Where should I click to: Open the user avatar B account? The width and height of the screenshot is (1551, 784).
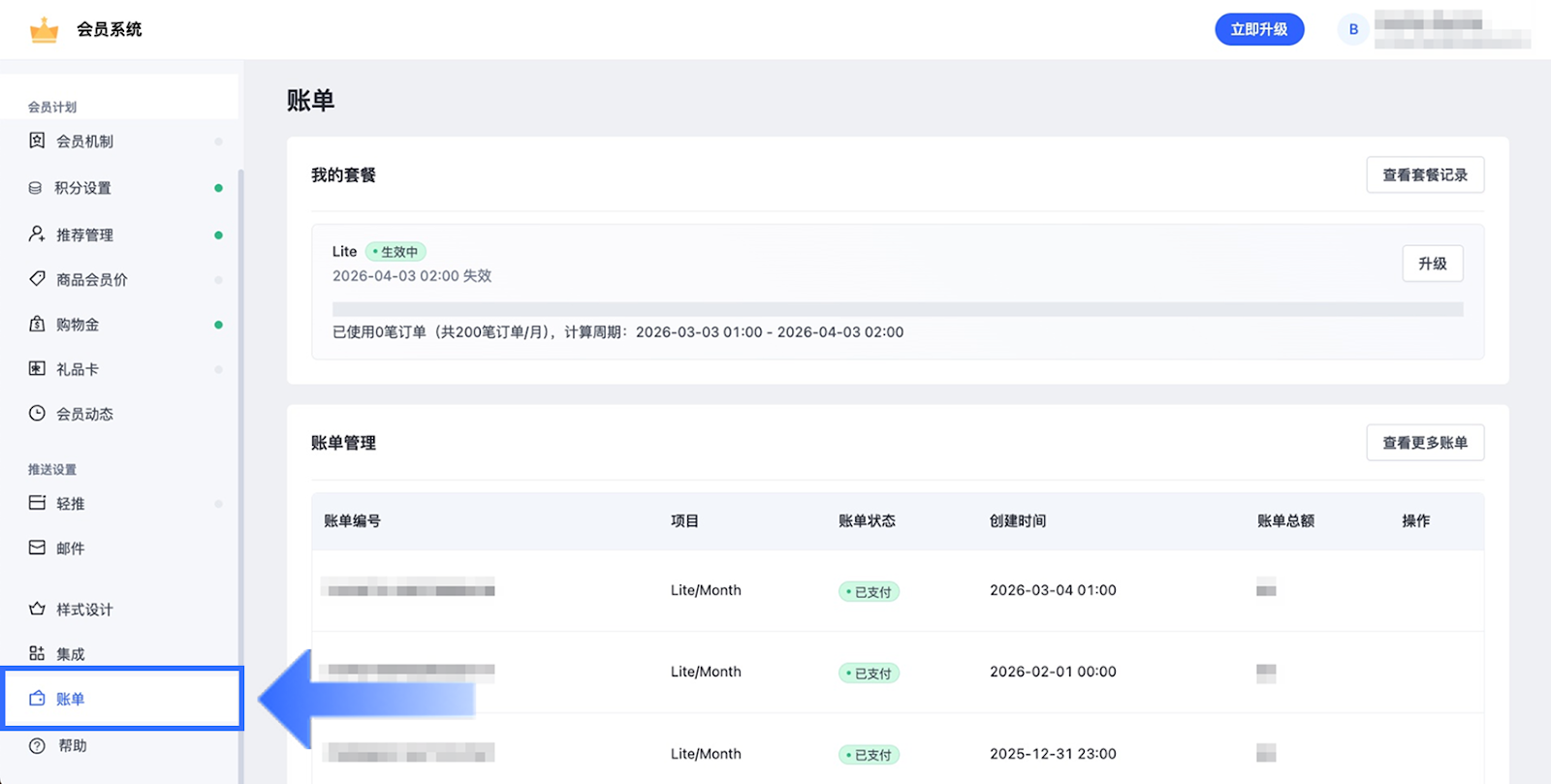tap(1353, 29)
